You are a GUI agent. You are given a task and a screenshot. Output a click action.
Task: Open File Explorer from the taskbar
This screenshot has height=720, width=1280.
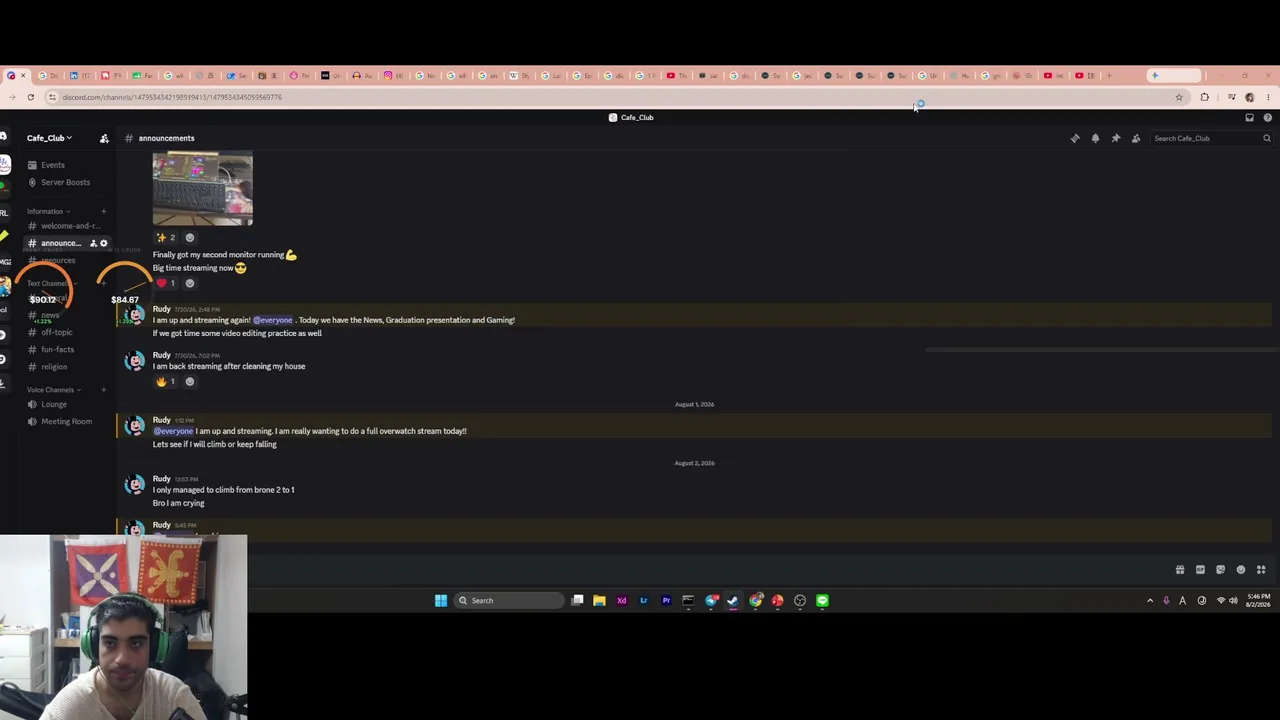pos(599,601)
